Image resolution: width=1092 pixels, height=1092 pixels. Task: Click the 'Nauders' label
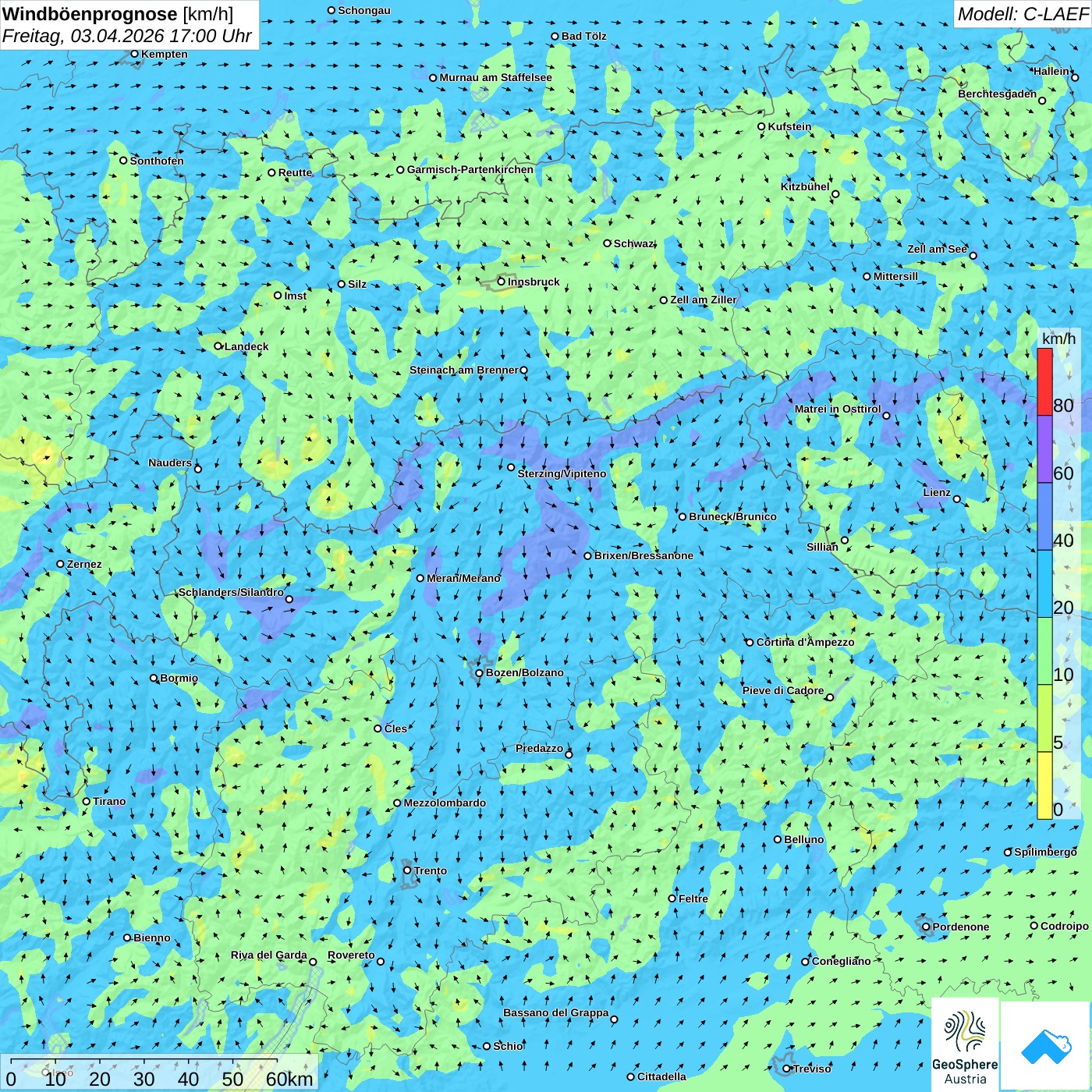(169, 463)
